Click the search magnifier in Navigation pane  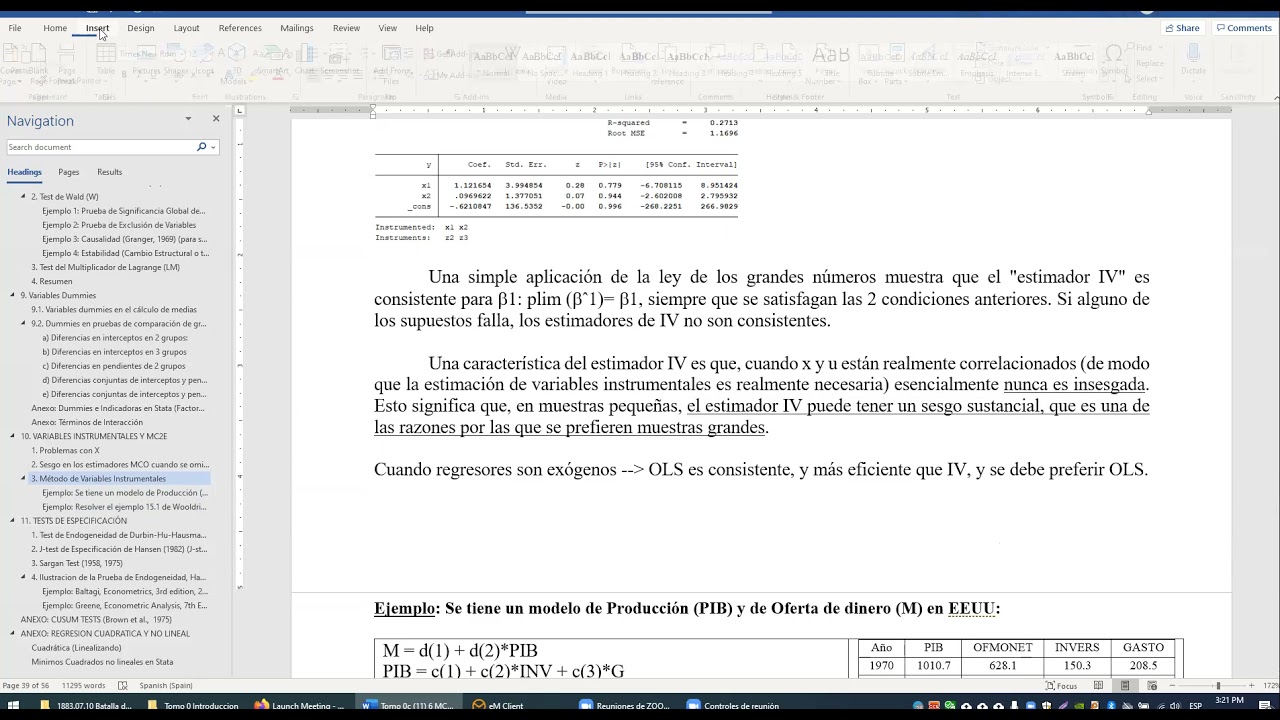[x=201, y=147]
